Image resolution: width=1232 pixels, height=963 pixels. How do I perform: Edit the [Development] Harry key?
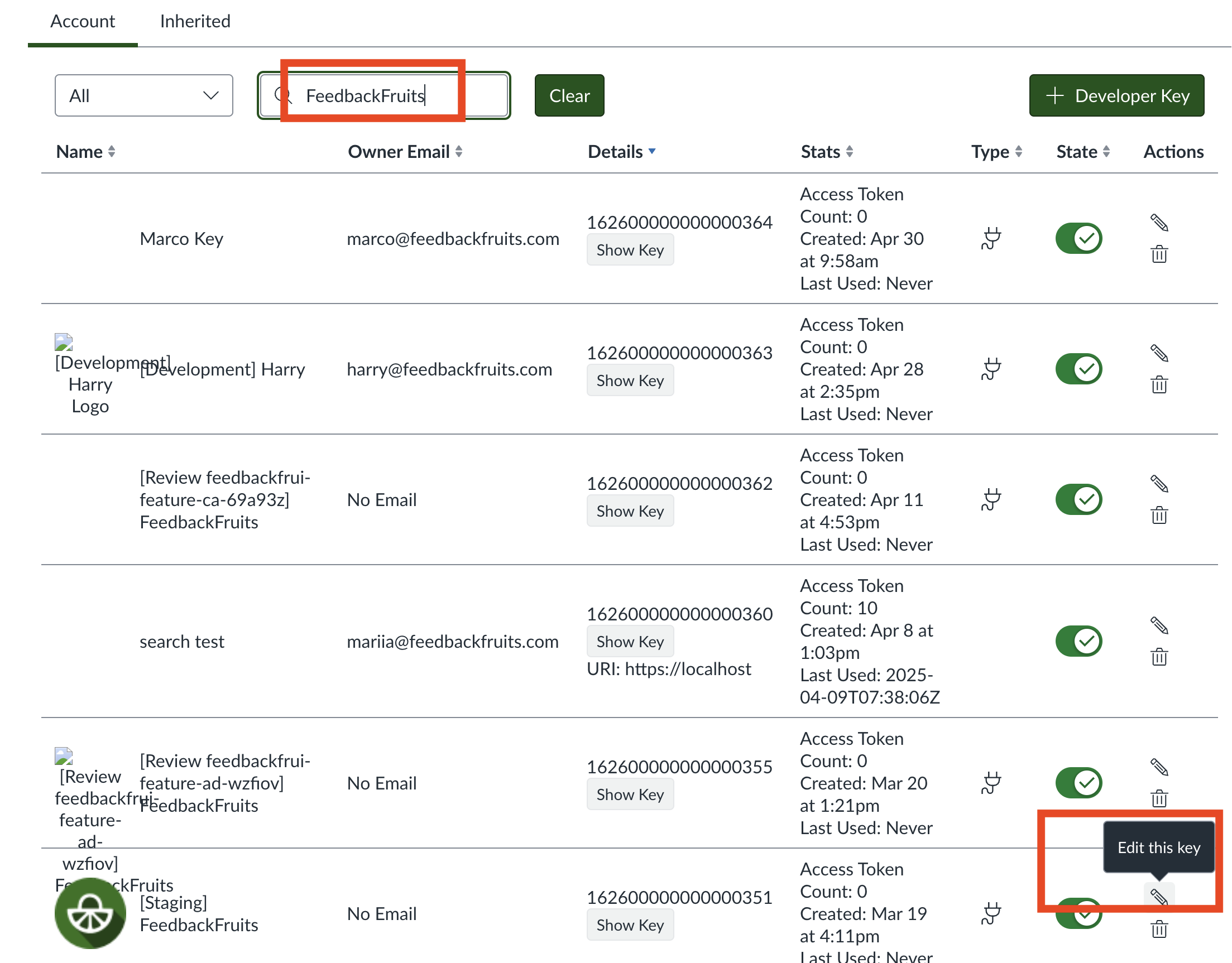(x=1159, y=353)
